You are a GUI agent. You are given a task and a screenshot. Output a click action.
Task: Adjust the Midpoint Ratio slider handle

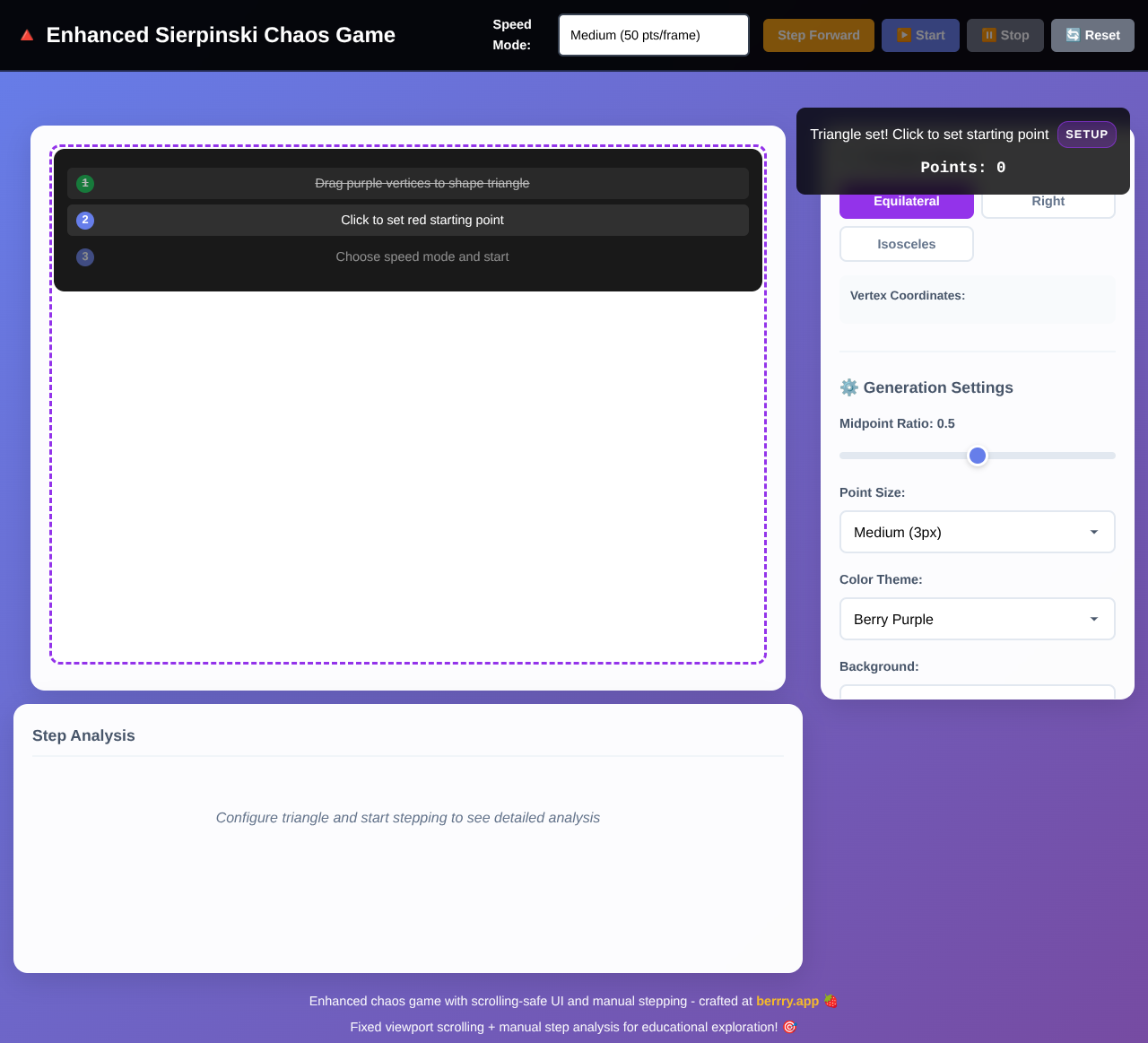pyautogui.click(x=977, y=455)
